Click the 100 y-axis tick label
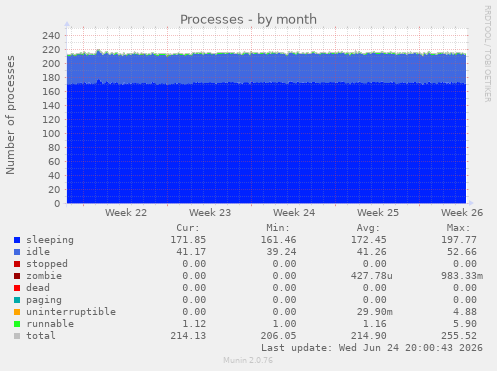Viewport: 497px width, 371px height. click(x=51, y=134)
